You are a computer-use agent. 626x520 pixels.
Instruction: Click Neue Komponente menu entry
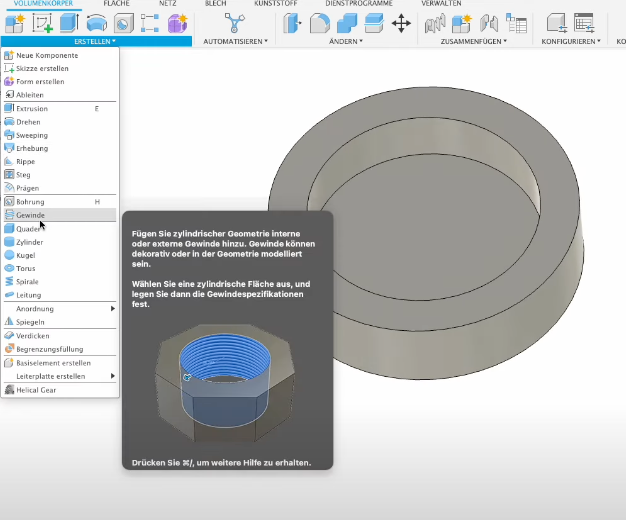[x=46, y=55]
